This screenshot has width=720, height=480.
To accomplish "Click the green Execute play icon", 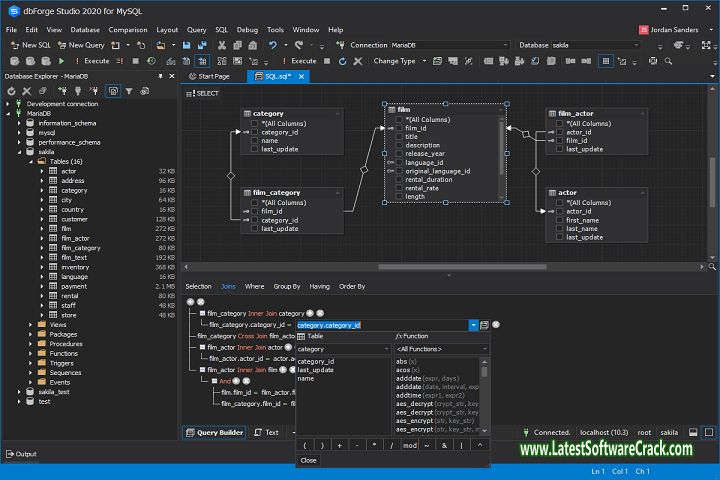I will tap(61, 61).
